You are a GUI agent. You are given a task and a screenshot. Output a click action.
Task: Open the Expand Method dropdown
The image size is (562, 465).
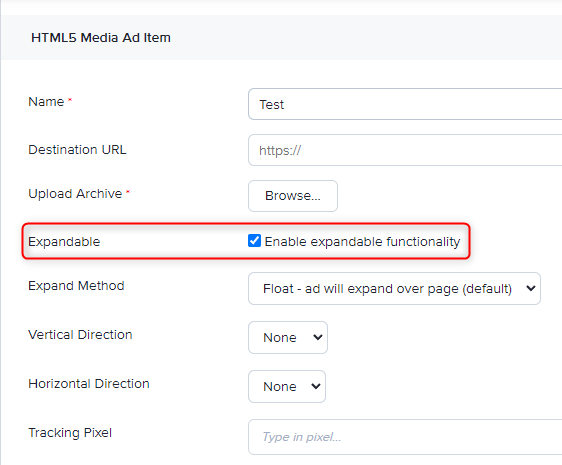[394, 289]
